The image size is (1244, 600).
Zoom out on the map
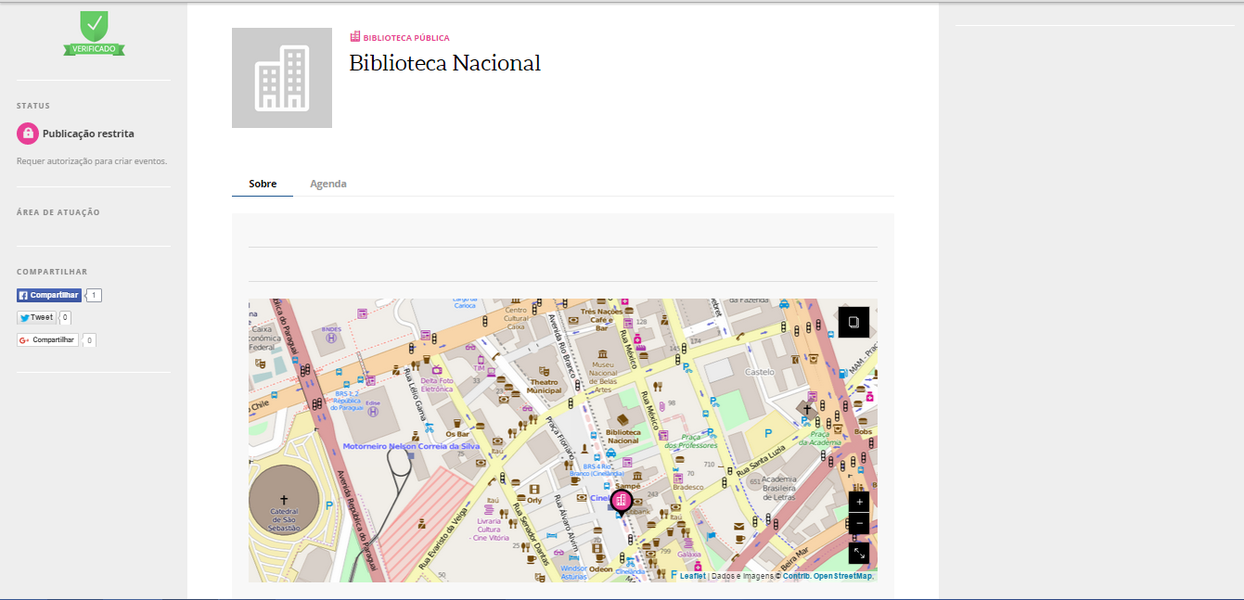click(x=859, y=523)
